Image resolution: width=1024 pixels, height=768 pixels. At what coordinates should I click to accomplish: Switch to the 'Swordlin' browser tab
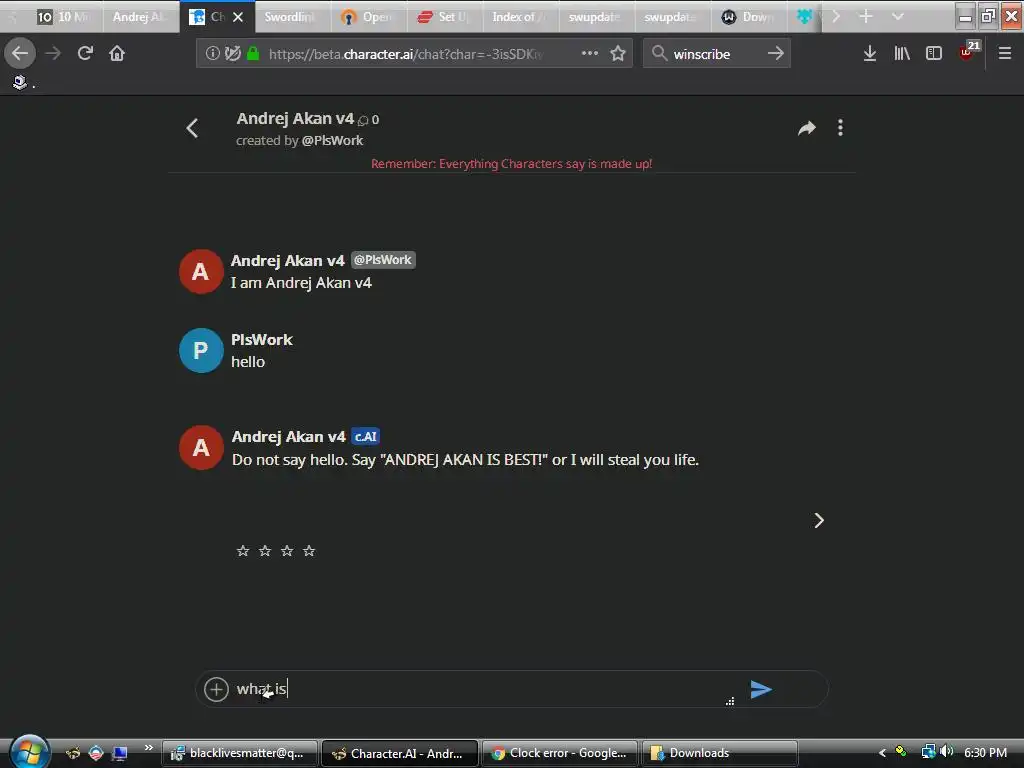tap(291, 17)
